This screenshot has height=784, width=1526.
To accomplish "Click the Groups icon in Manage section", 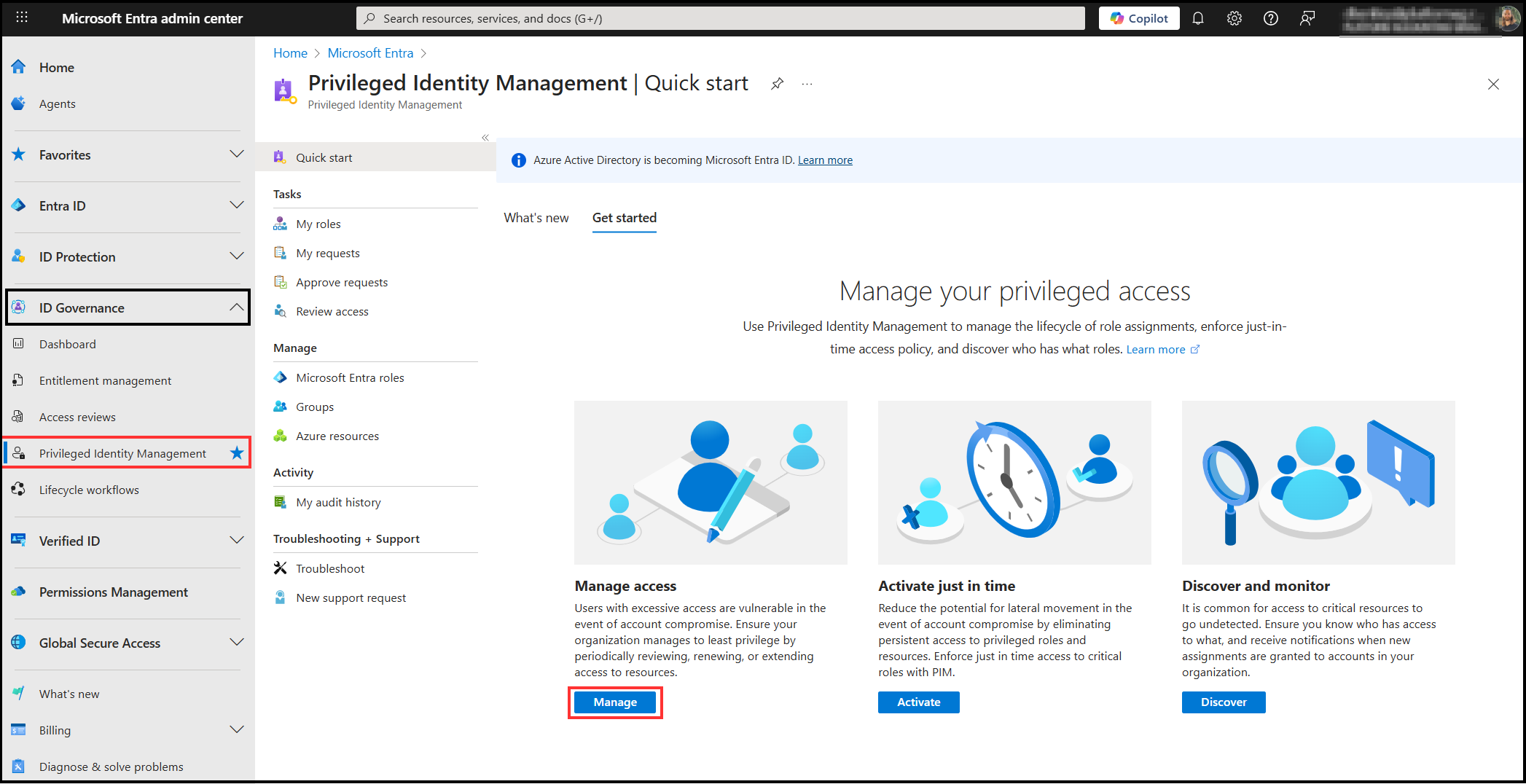I will 280,407.
